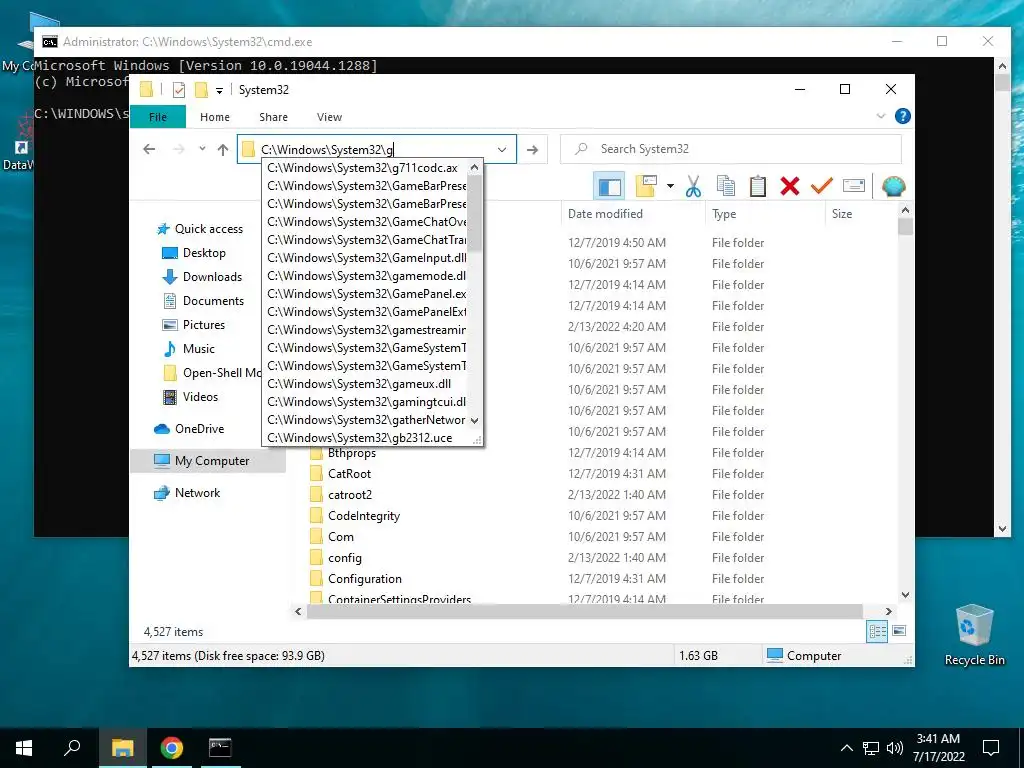This screenshot has height=768, width=1024.
Task: Go back with the left arrow button
Action: pyautogui.click(x=149, y=150)
